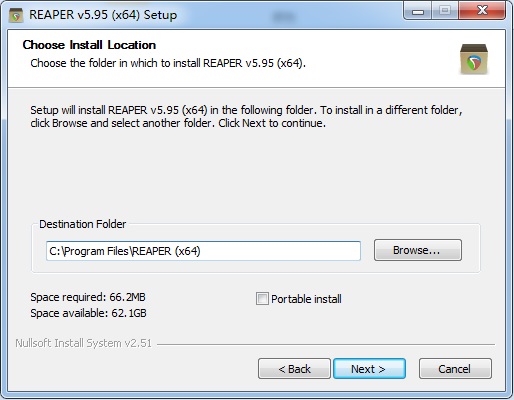Click the REAPER box logo in the header

point(474,59)
